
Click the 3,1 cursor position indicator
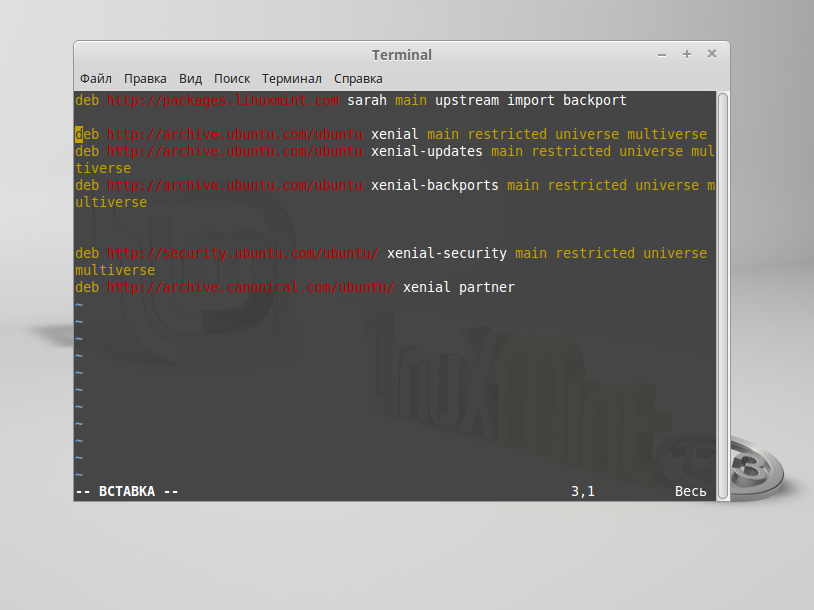click(x=583, y=491)
